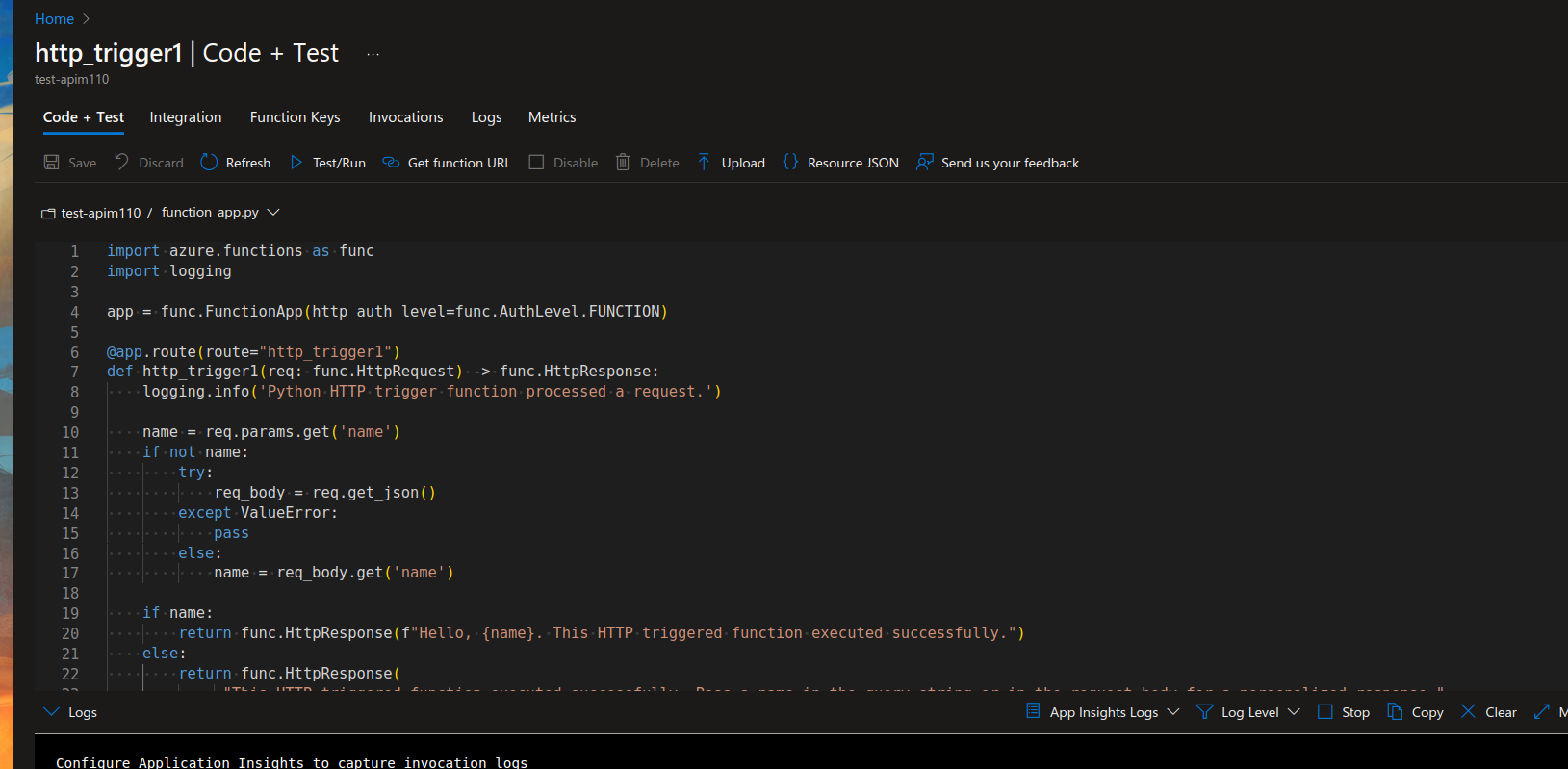Click the test-apim110 breadcrumb folder name

point(101,213)
